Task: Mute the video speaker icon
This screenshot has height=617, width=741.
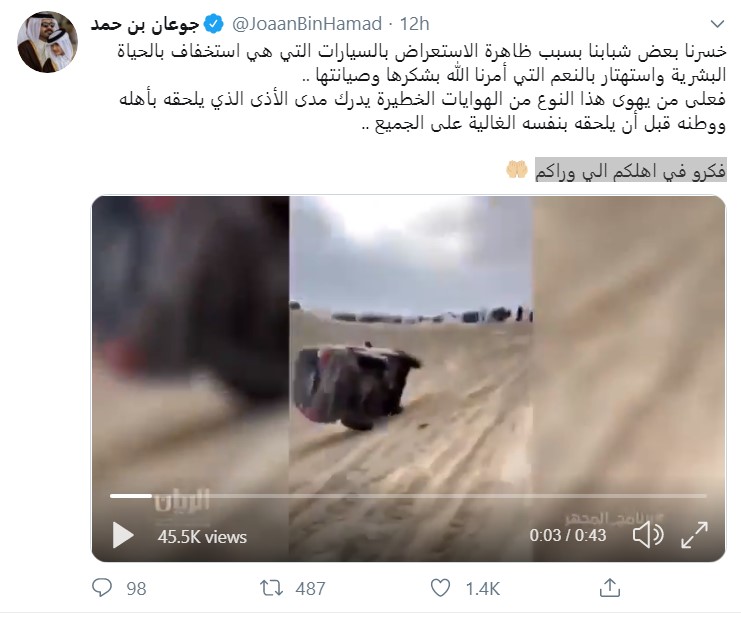Action: coord(648,535)
